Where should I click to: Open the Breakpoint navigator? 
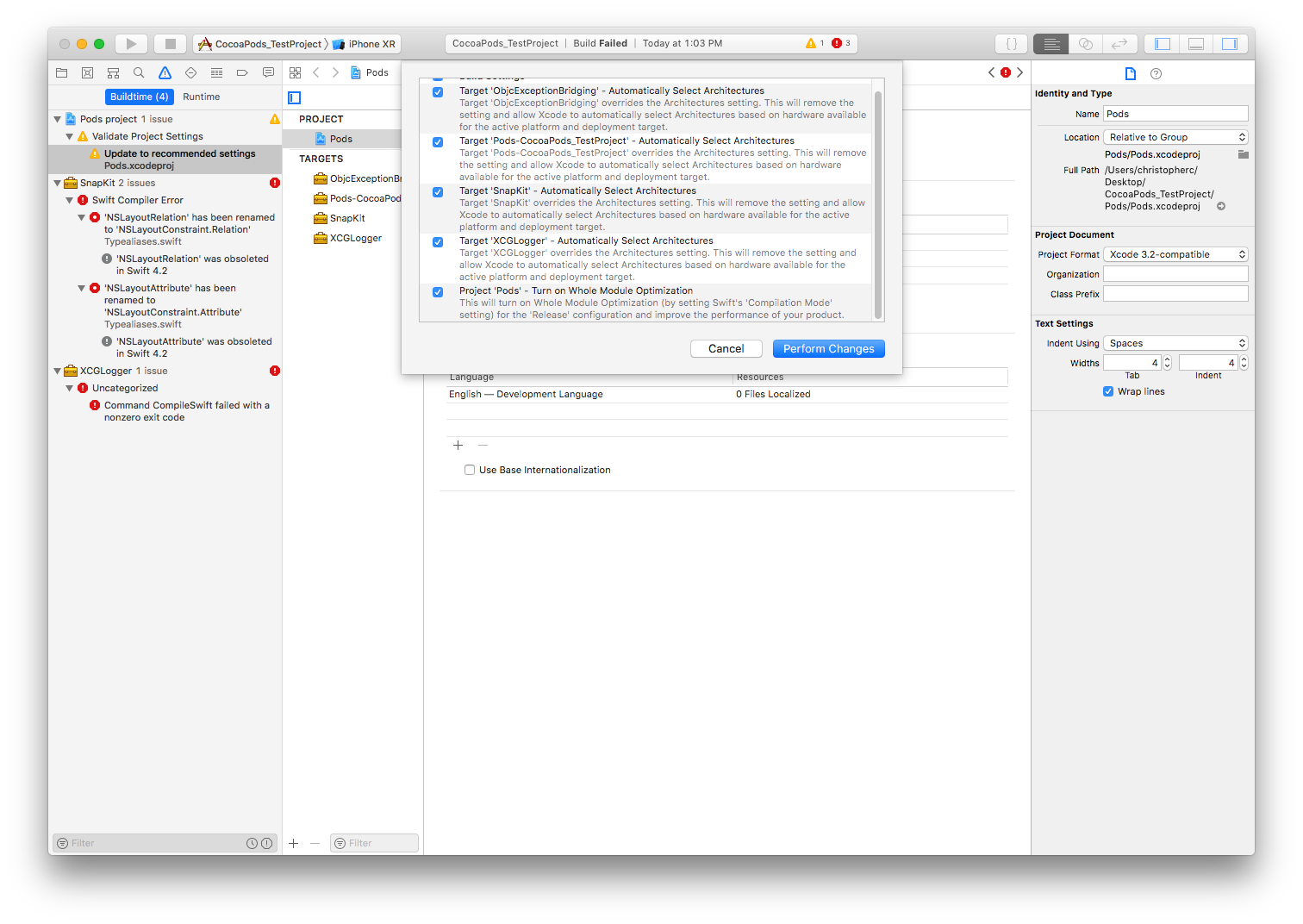coord(242,73)
